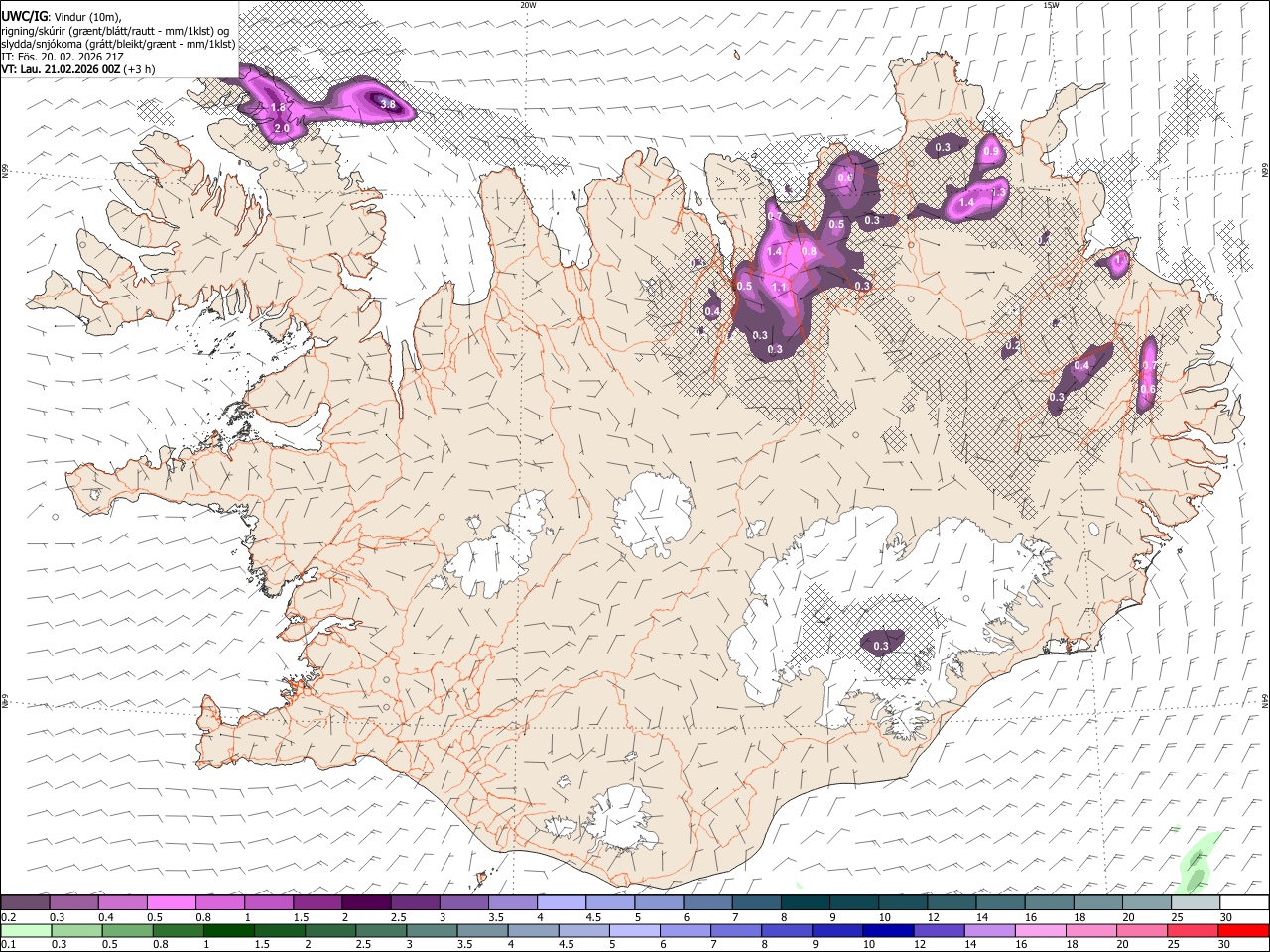Select the lavender bottom-row swatch between 14 and 16

point(990,931)
